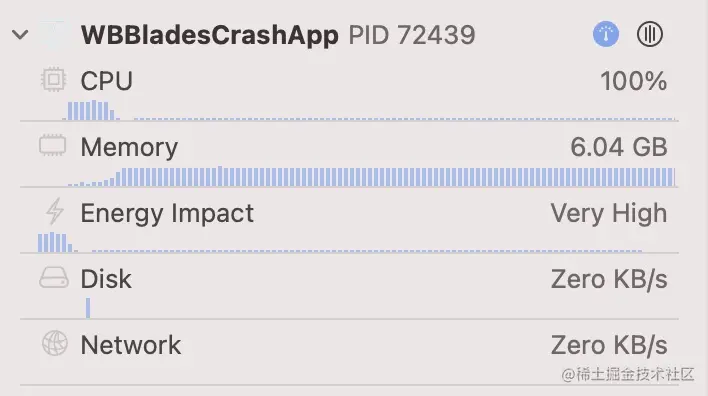Screen dimensions: 708x396
Task: Click the blue gauge profile icon
Action: [606, 34]
